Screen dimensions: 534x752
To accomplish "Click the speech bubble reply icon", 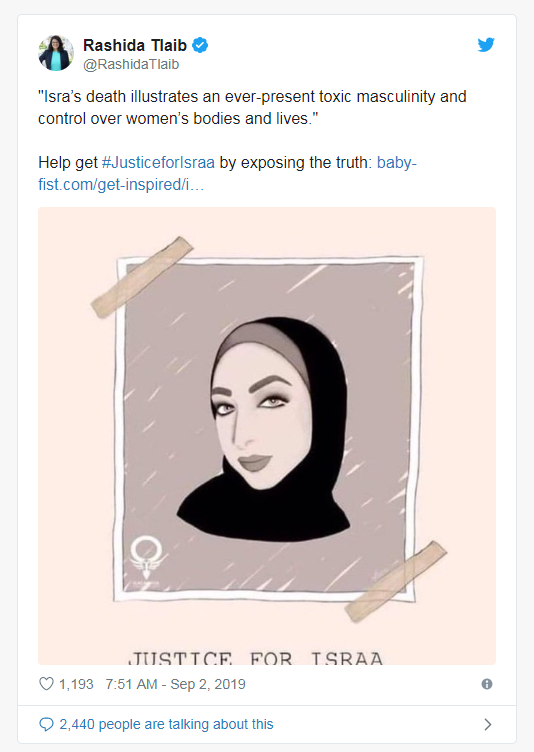I will click(x=46, y=724).
